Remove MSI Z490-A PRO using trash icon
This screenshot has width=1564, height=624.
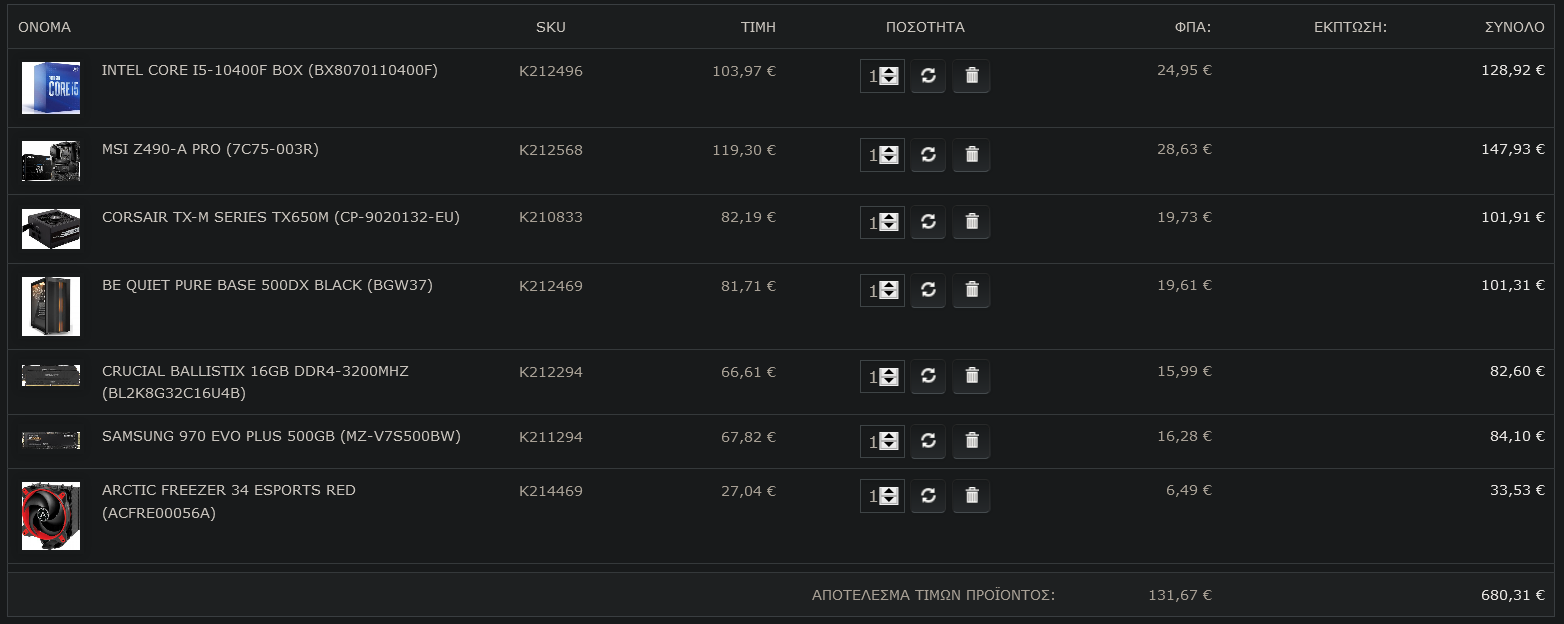[971, 155]
